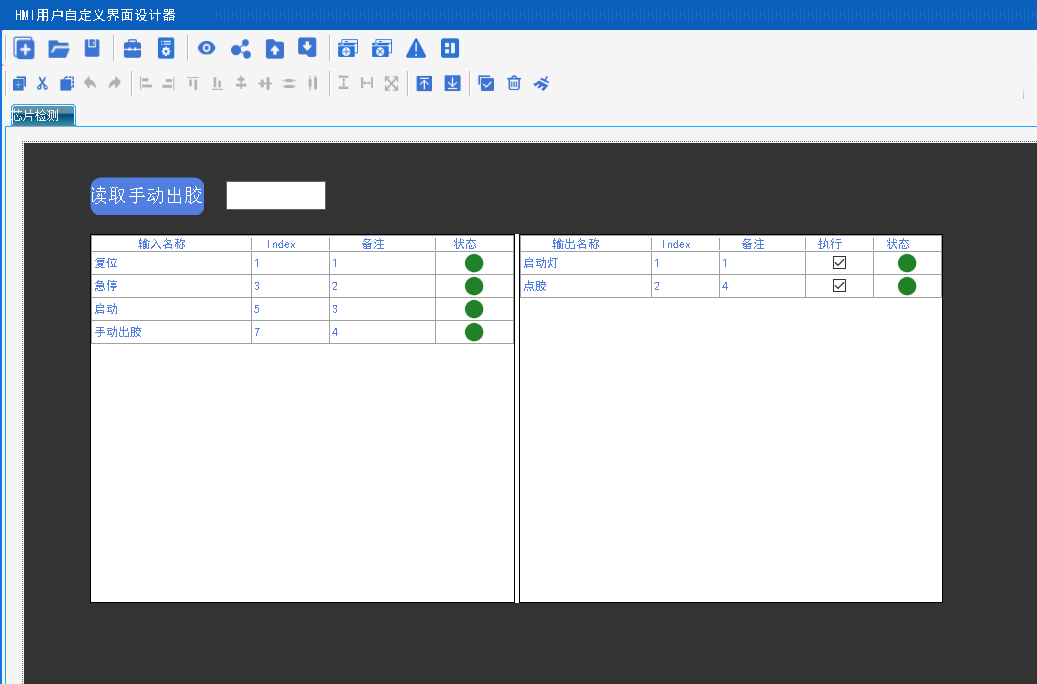This screenshot has height=684, width=1037.
Task: Click the upload up-arrow folder icon
Action: point(274,48)
